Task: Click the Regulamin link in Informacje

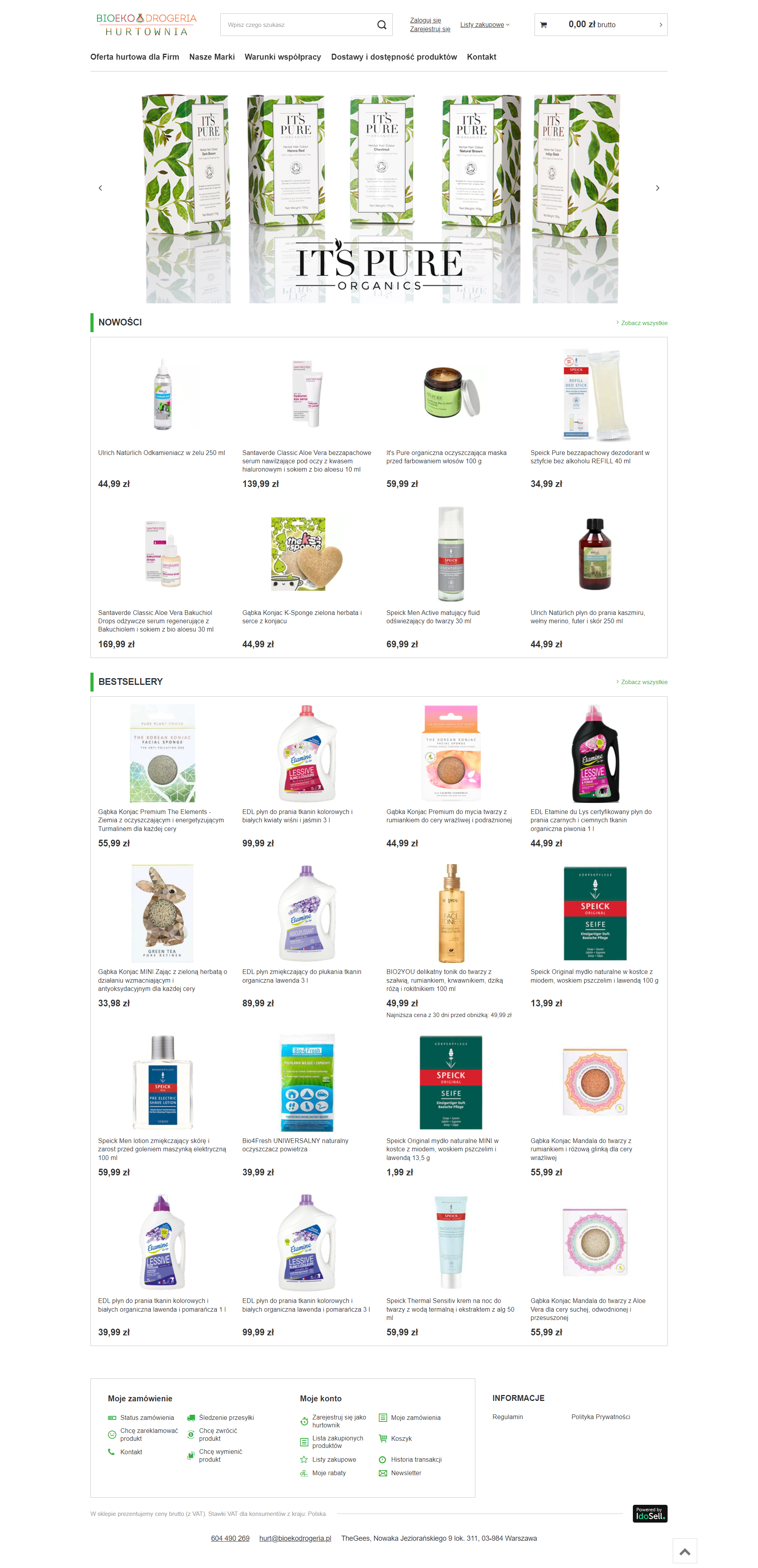Action: pyautogui.click(x=507, y=1417)
